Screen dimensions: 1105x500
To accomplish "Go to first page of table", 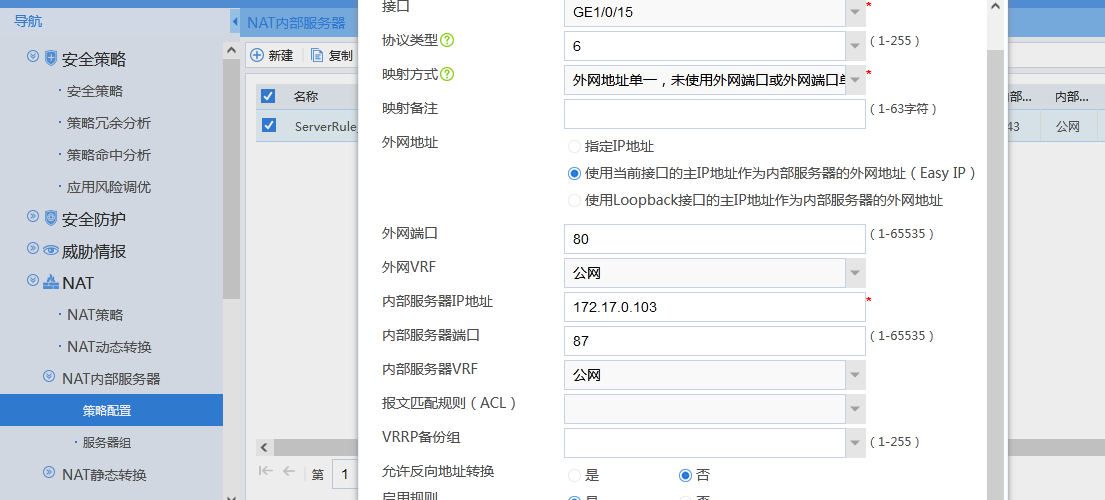I will click(265, 471).
